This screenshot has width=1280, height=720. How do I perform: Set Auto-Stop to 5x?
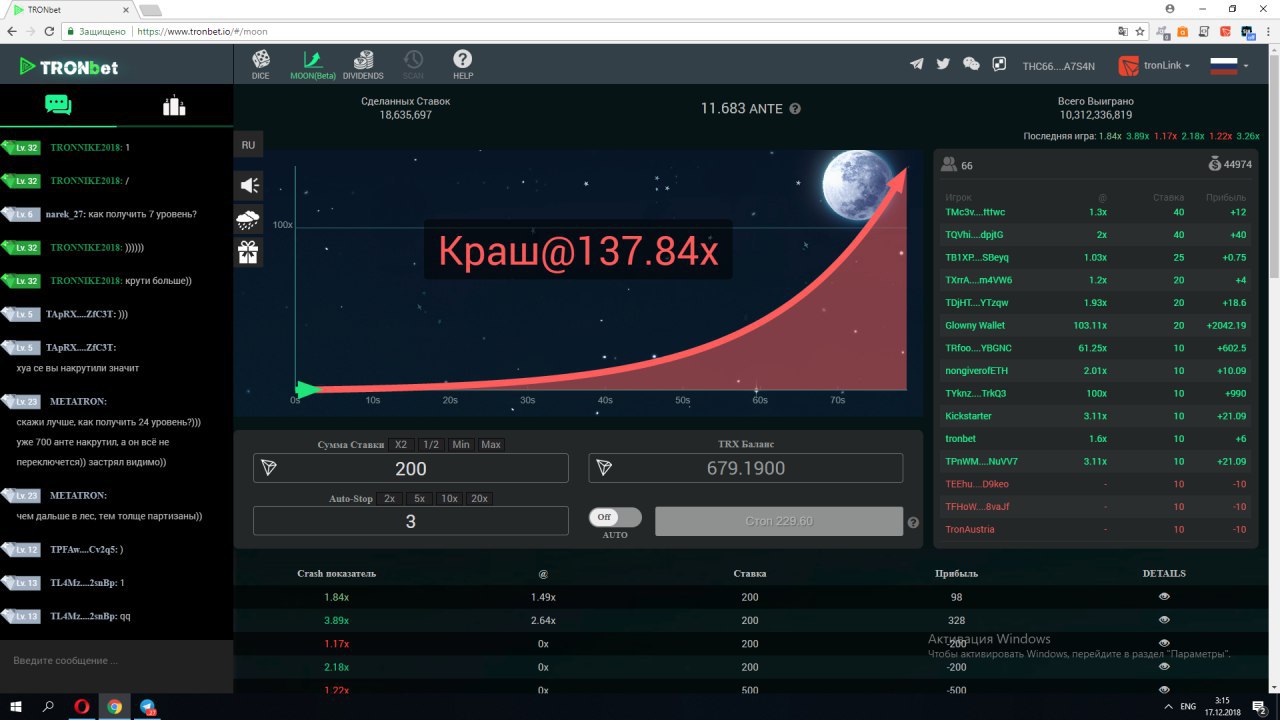coord(419,498)
